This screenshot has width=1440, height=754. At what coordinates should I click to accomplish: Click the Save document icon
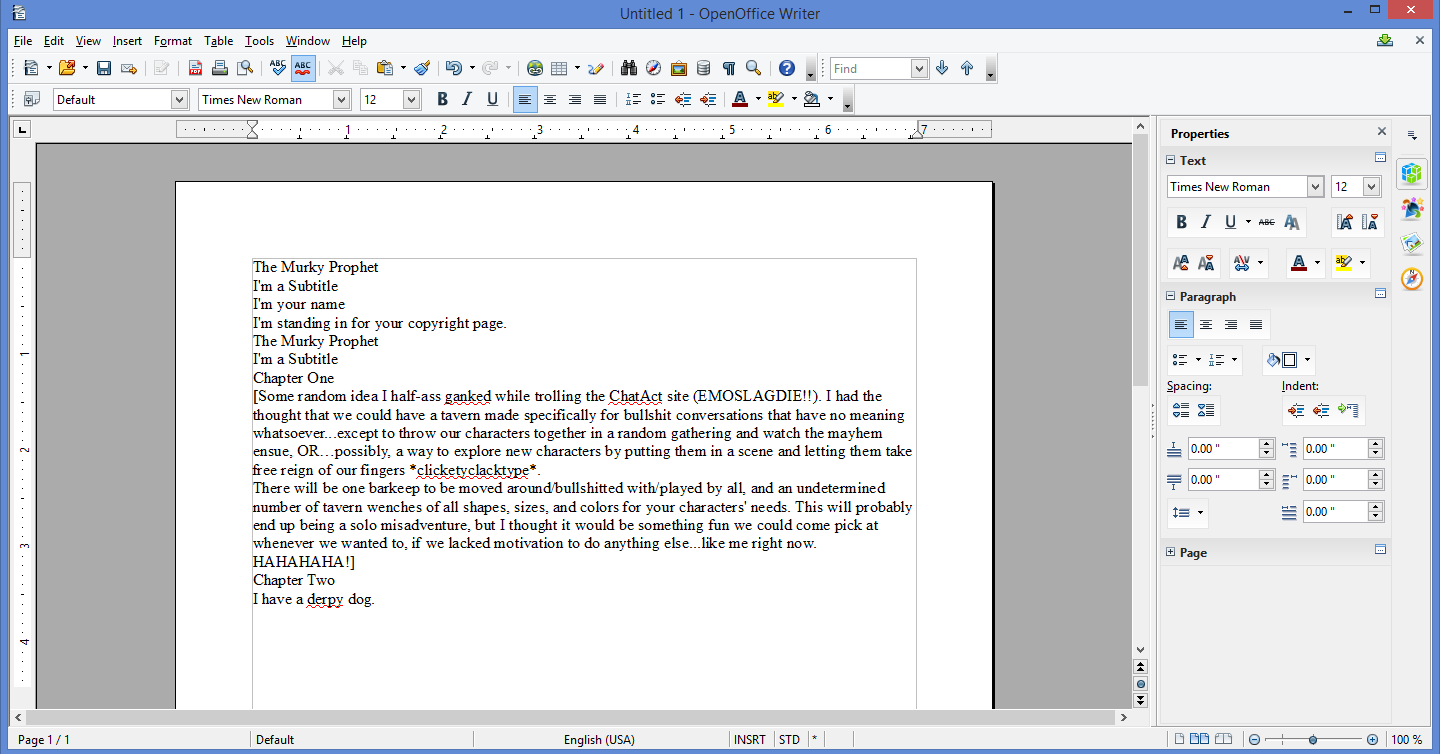click(103, 68)
